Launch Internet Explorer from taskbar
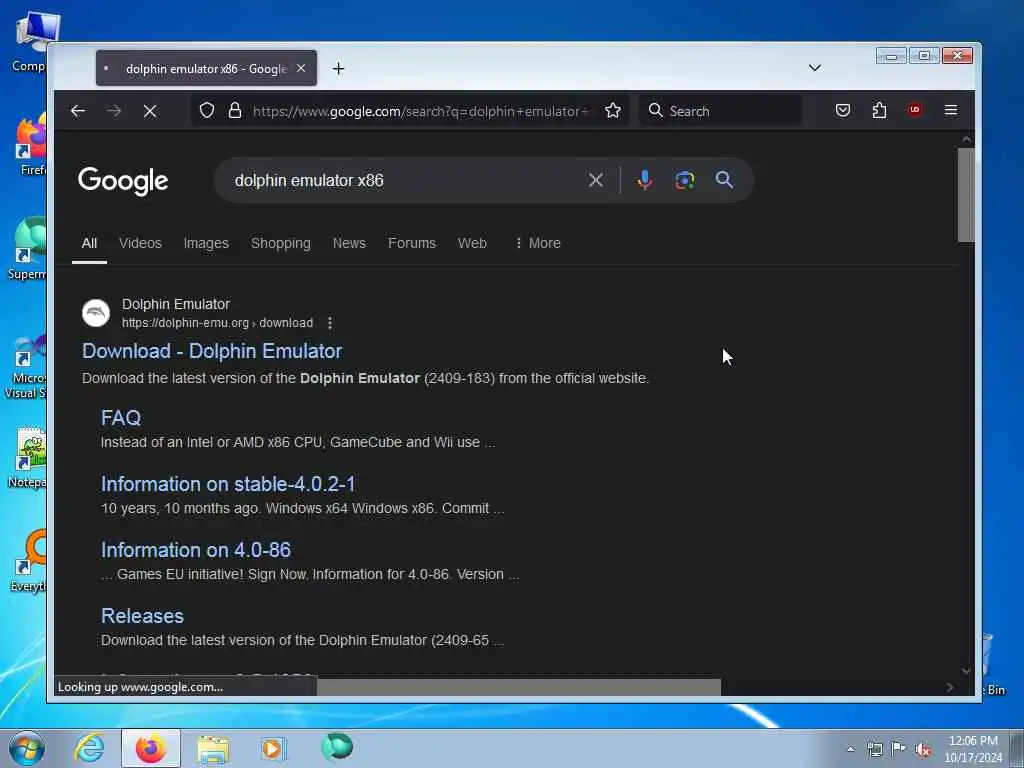The height and width of the screenshot is (768, 1024). coord(89,748)
